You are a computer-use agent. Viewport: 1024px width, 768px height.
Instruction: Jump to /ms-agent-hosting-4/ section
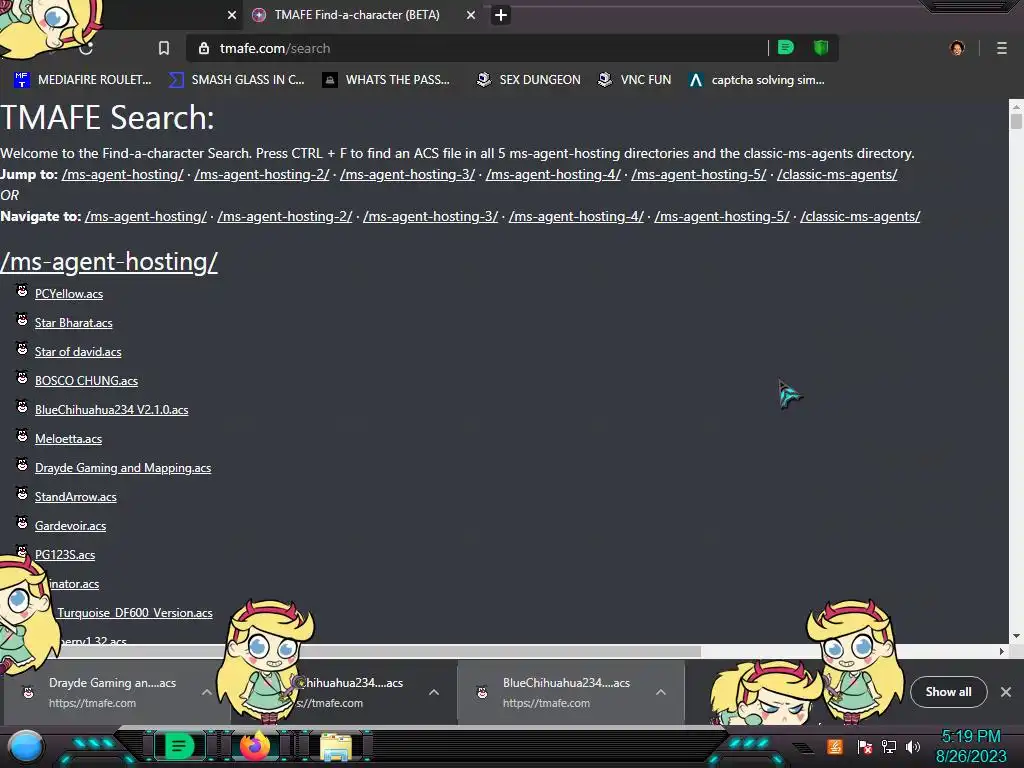tap(553, 174)
